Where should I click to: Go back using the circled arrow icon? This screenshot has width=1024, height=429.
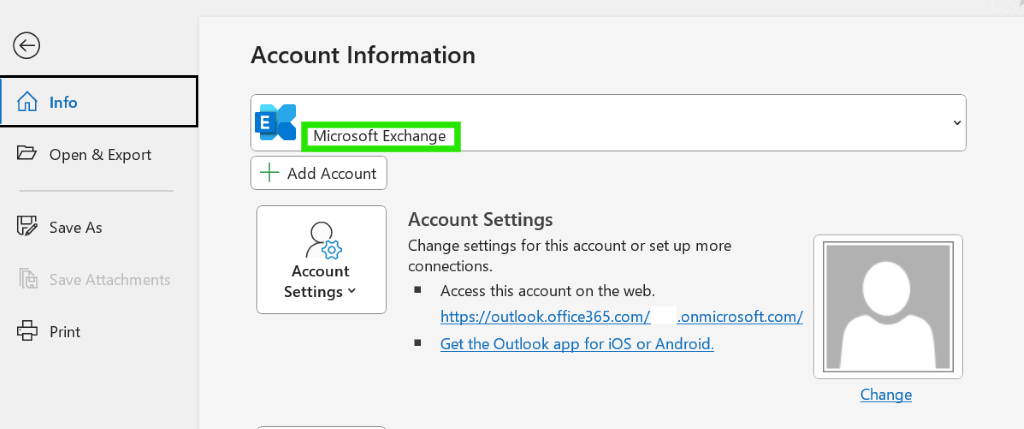26,46
